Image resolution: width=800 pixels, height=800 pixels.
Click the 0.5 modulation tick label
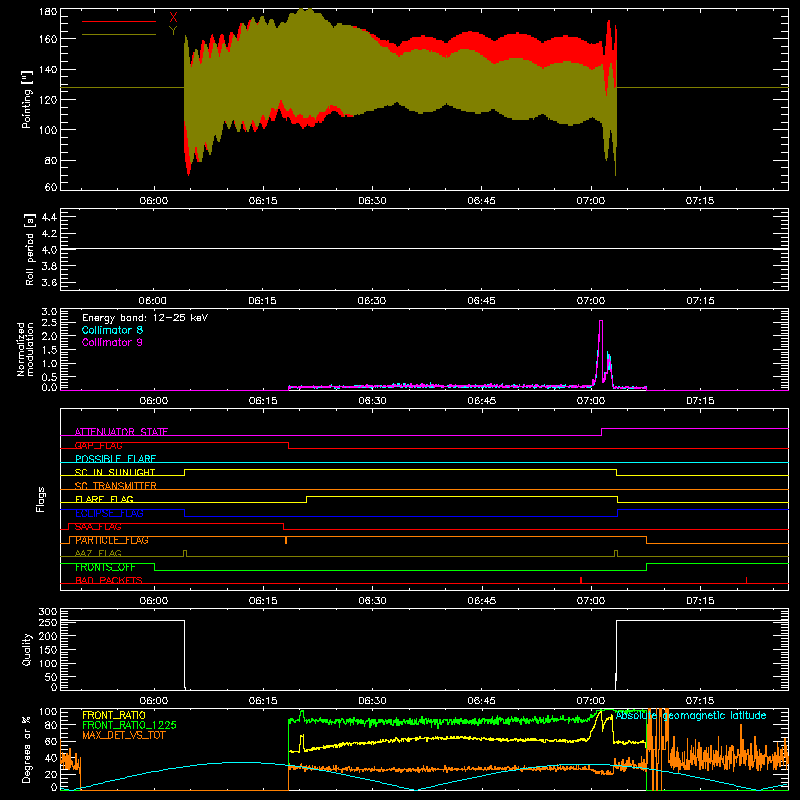click(49, 377)
